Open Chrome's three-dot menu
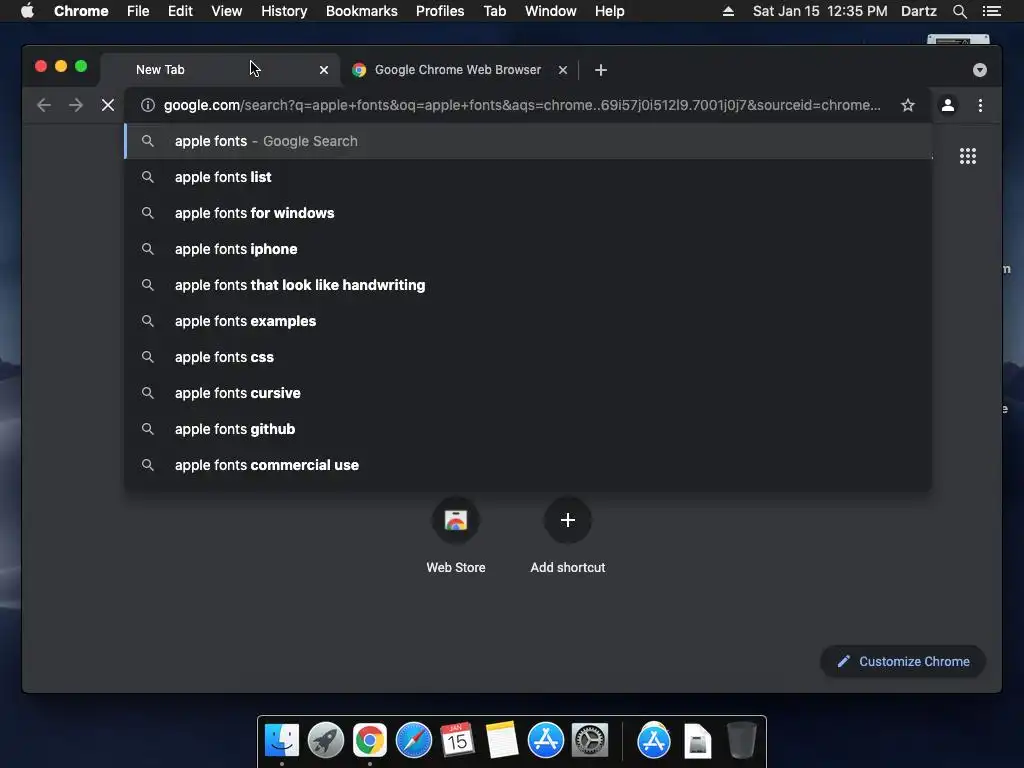This screenshot has width=1024, height=768. 980,105
